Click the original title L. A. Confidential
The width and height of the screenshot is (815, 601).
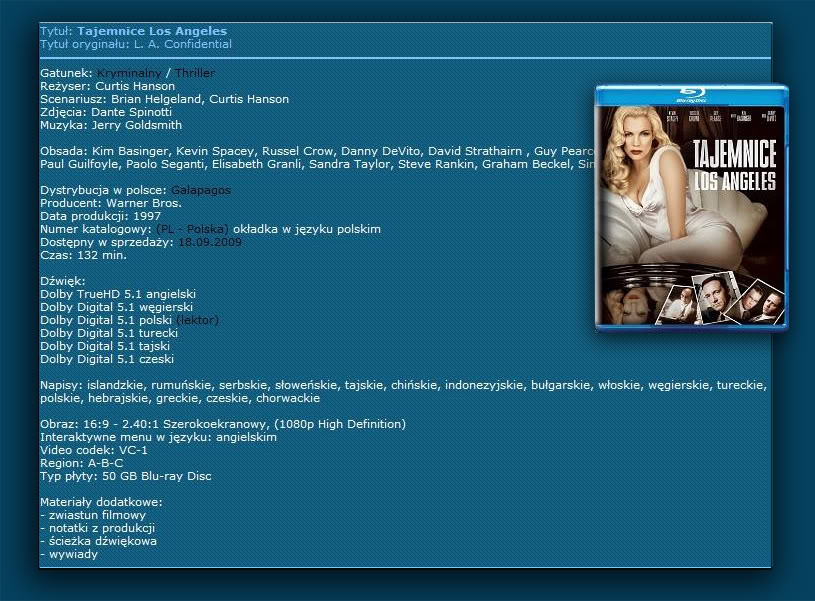(x=182, y=44)
